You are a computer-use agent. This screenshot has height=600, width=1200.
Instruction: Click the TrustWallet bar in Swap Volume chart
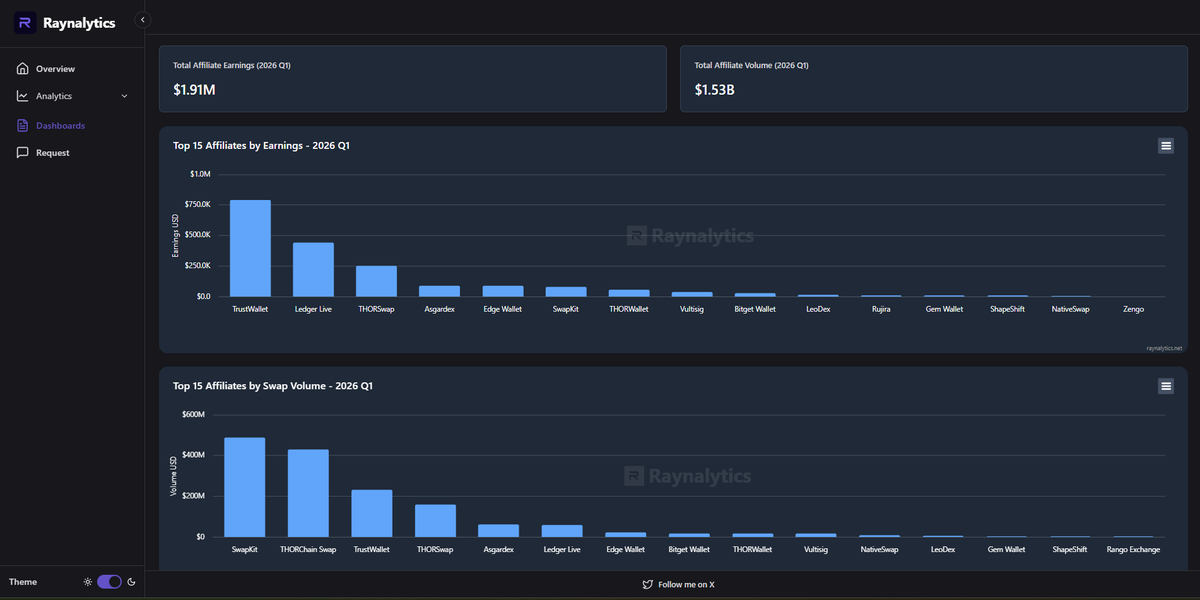pos(371,513)
